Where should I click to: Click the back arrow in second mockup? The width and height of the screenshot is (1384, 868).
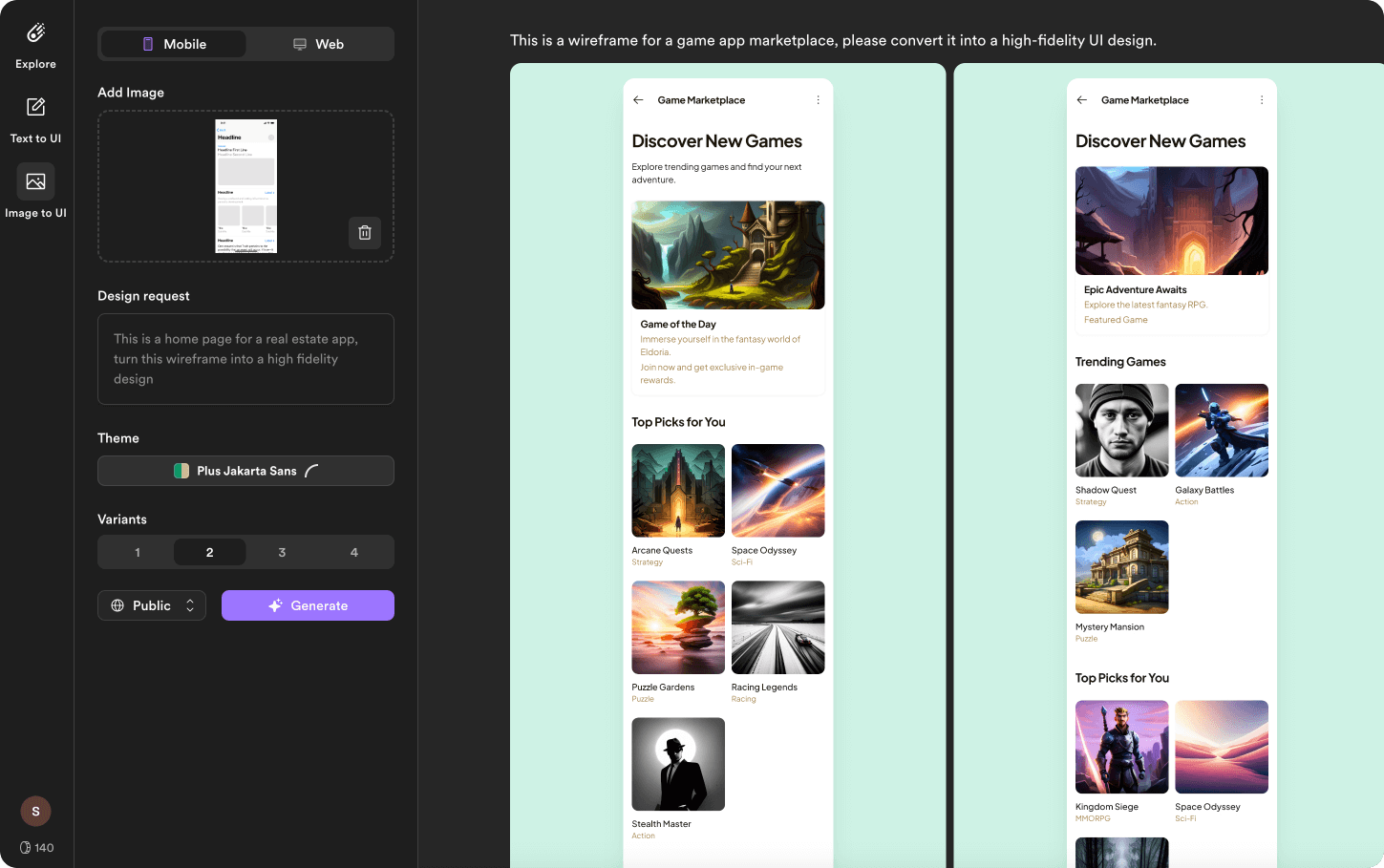click(1081, 100)
